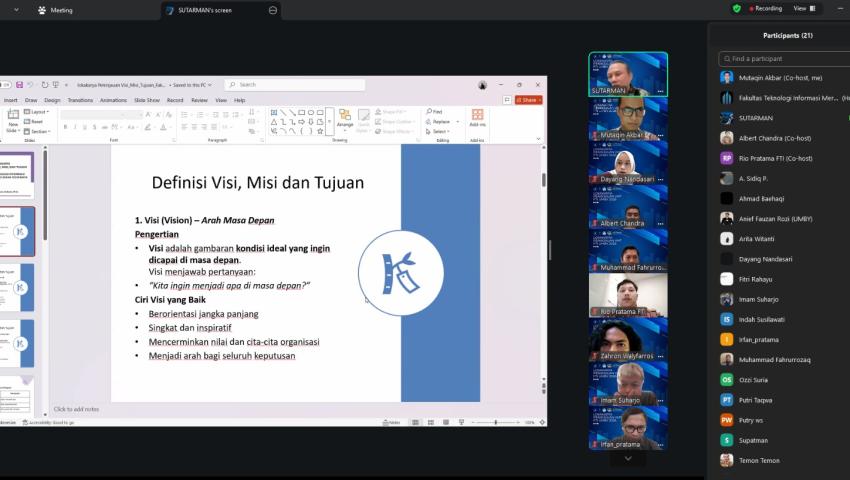Click the more options dots on SUTARMAN's video
The image size is (850, 480).
(660, 91)
